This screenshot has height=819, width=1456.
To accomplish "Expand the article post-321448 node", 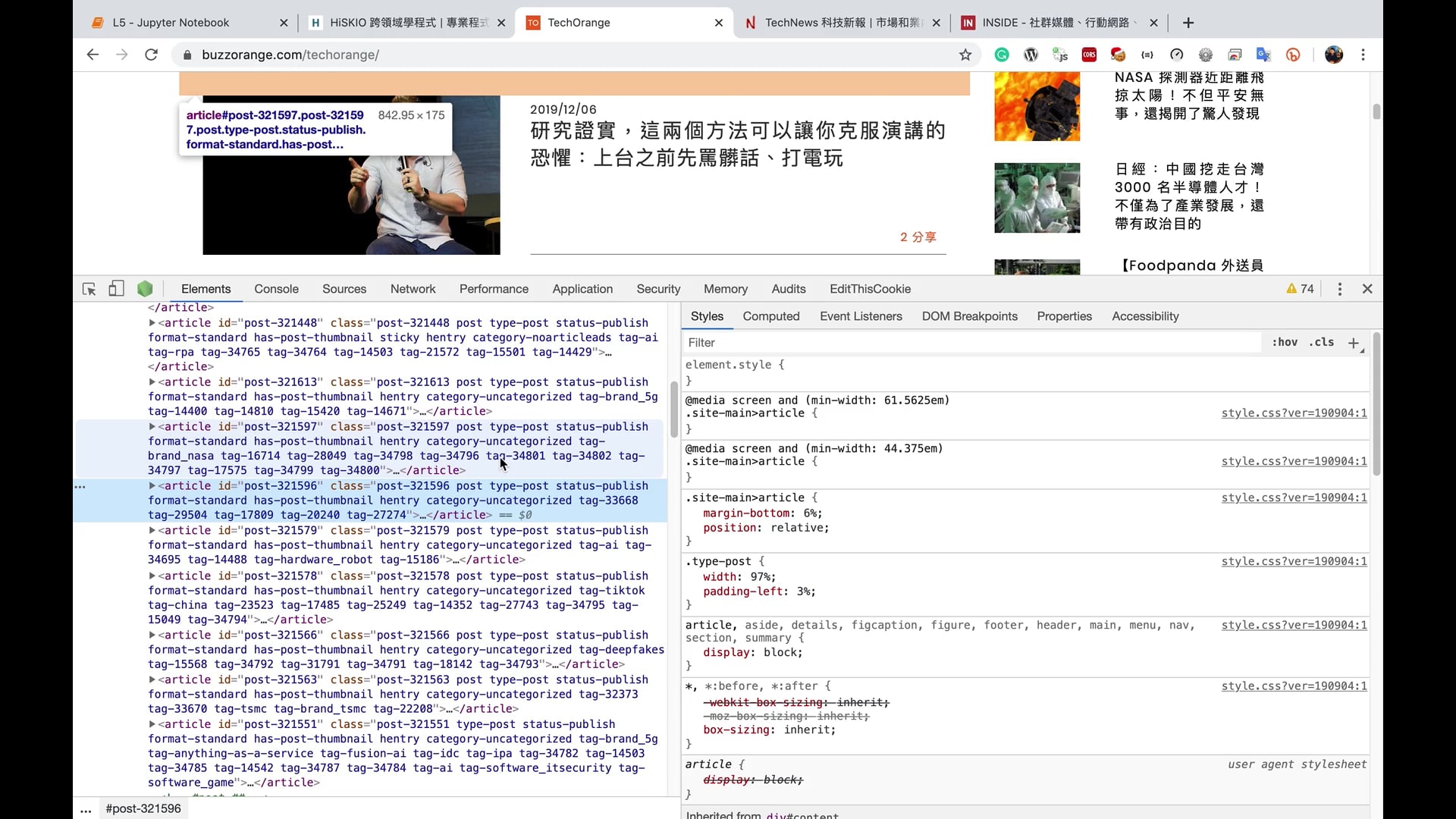I will click(x=152, y=323).
